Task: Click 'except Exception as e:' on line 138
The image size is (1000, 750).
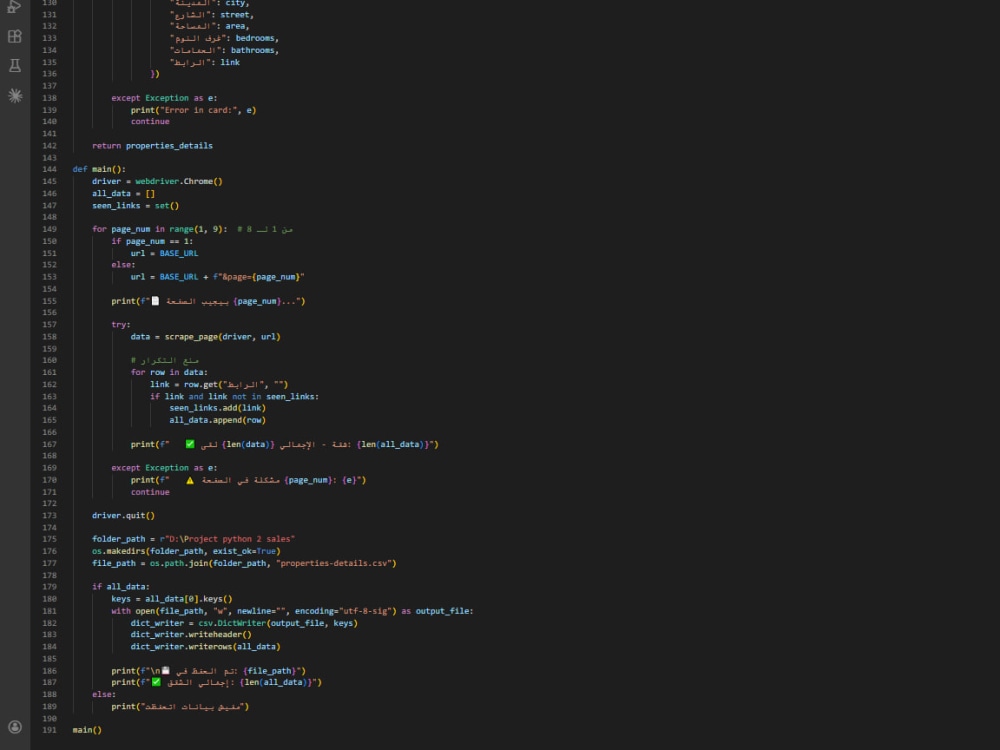Action: 164,98
